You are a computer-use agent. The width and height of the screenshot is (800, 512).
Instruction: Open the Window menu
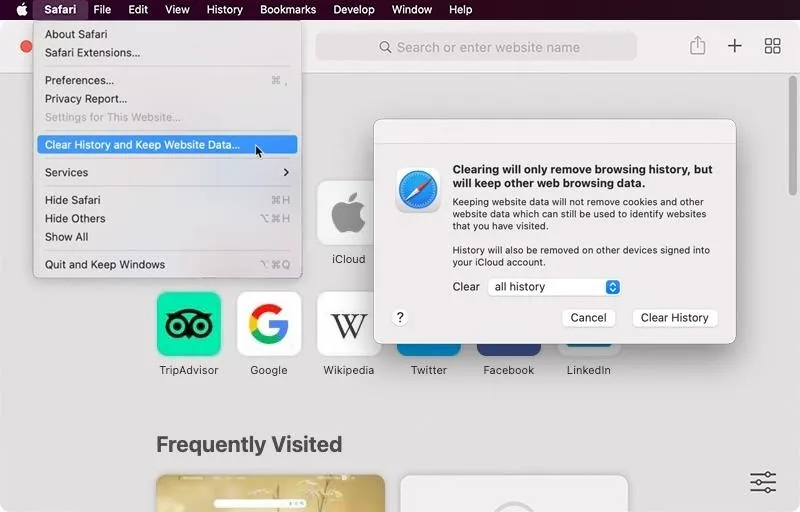click(412, 10)
